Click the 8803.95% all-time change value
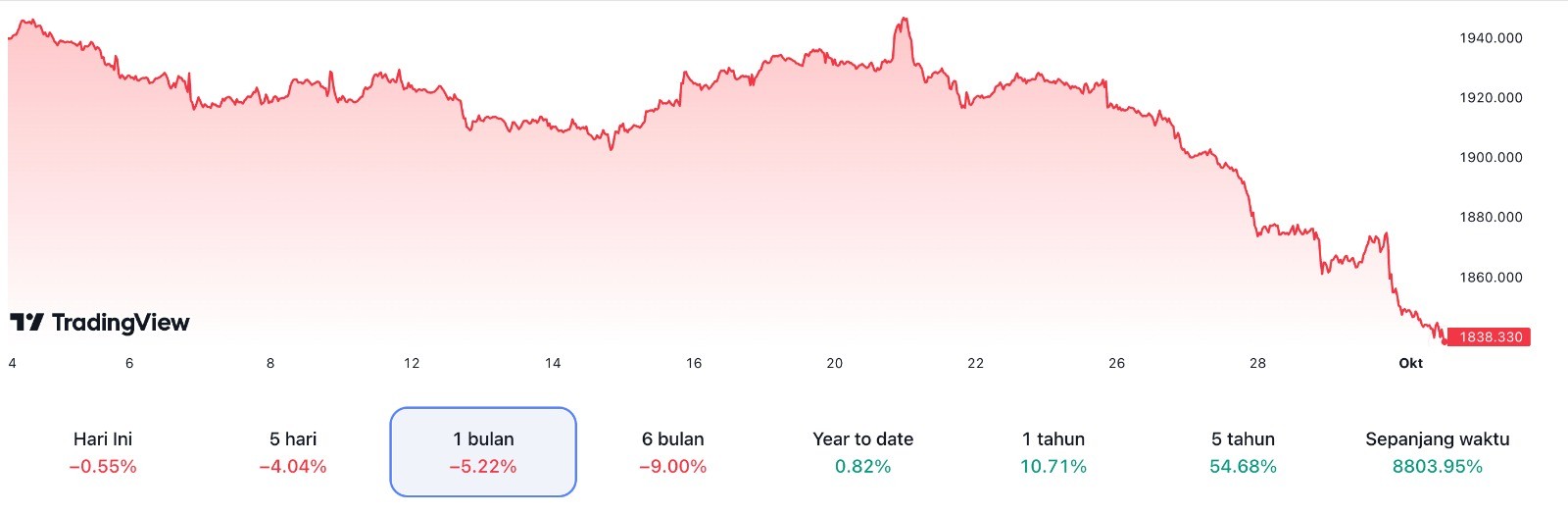 1437,467
